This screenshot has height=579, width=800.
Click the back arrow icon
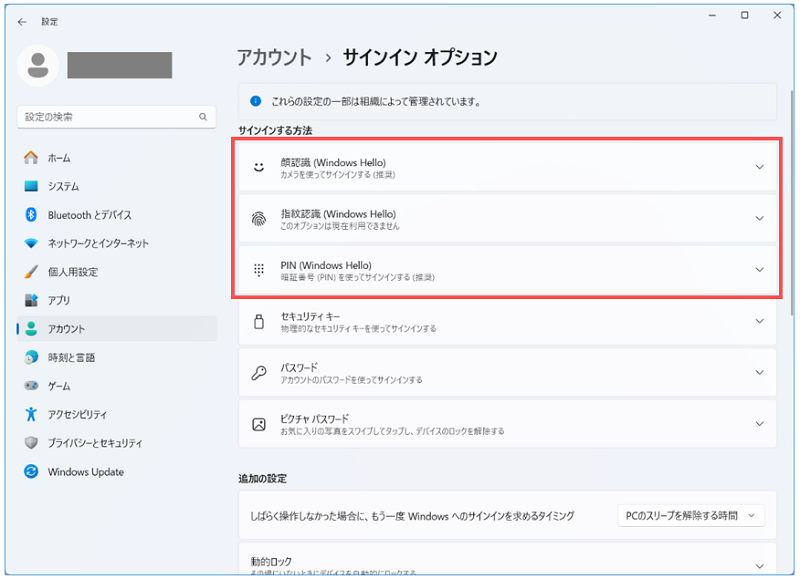(x=22, y=22)
